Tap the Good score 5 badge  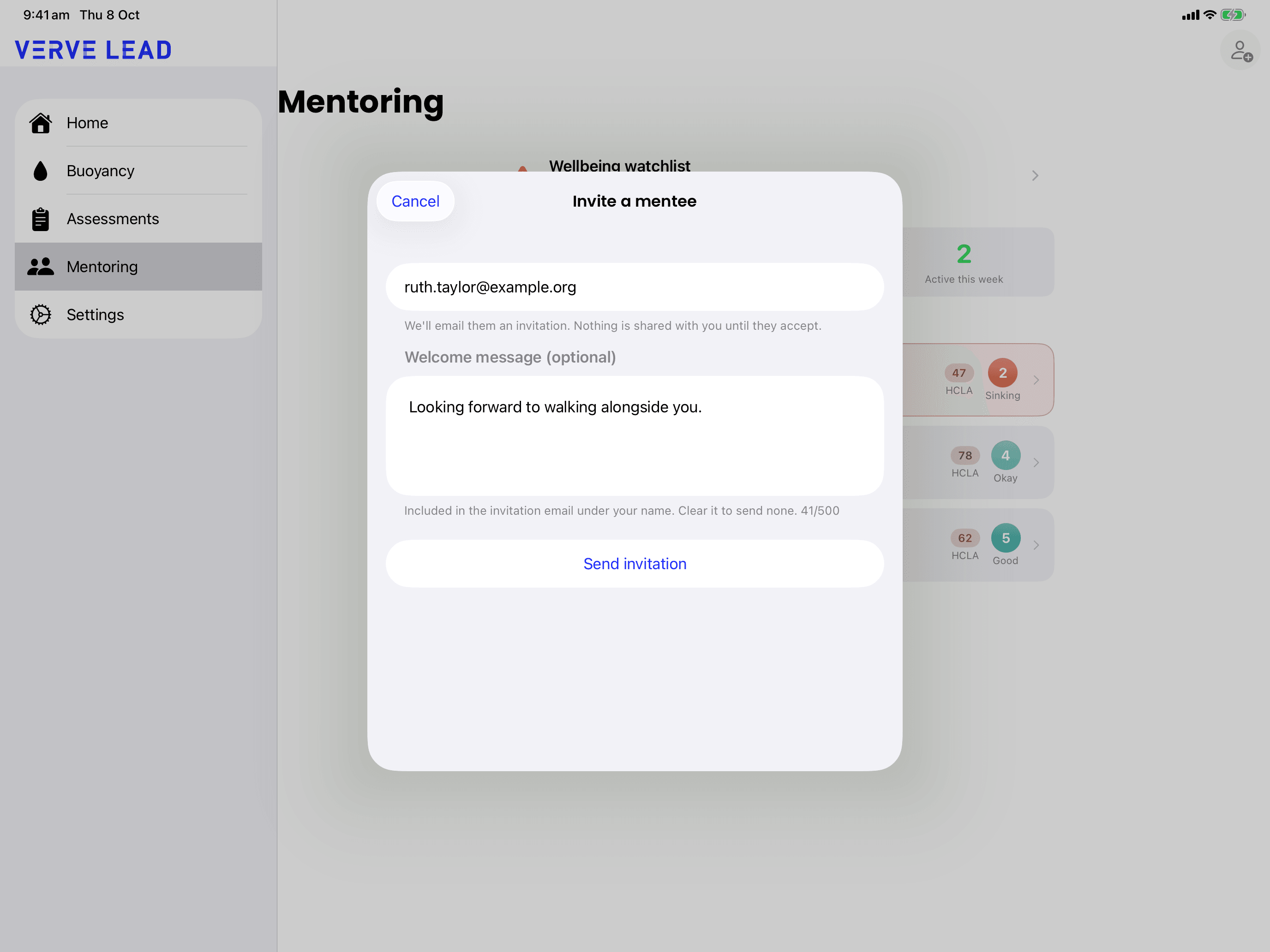[1005, 538]
